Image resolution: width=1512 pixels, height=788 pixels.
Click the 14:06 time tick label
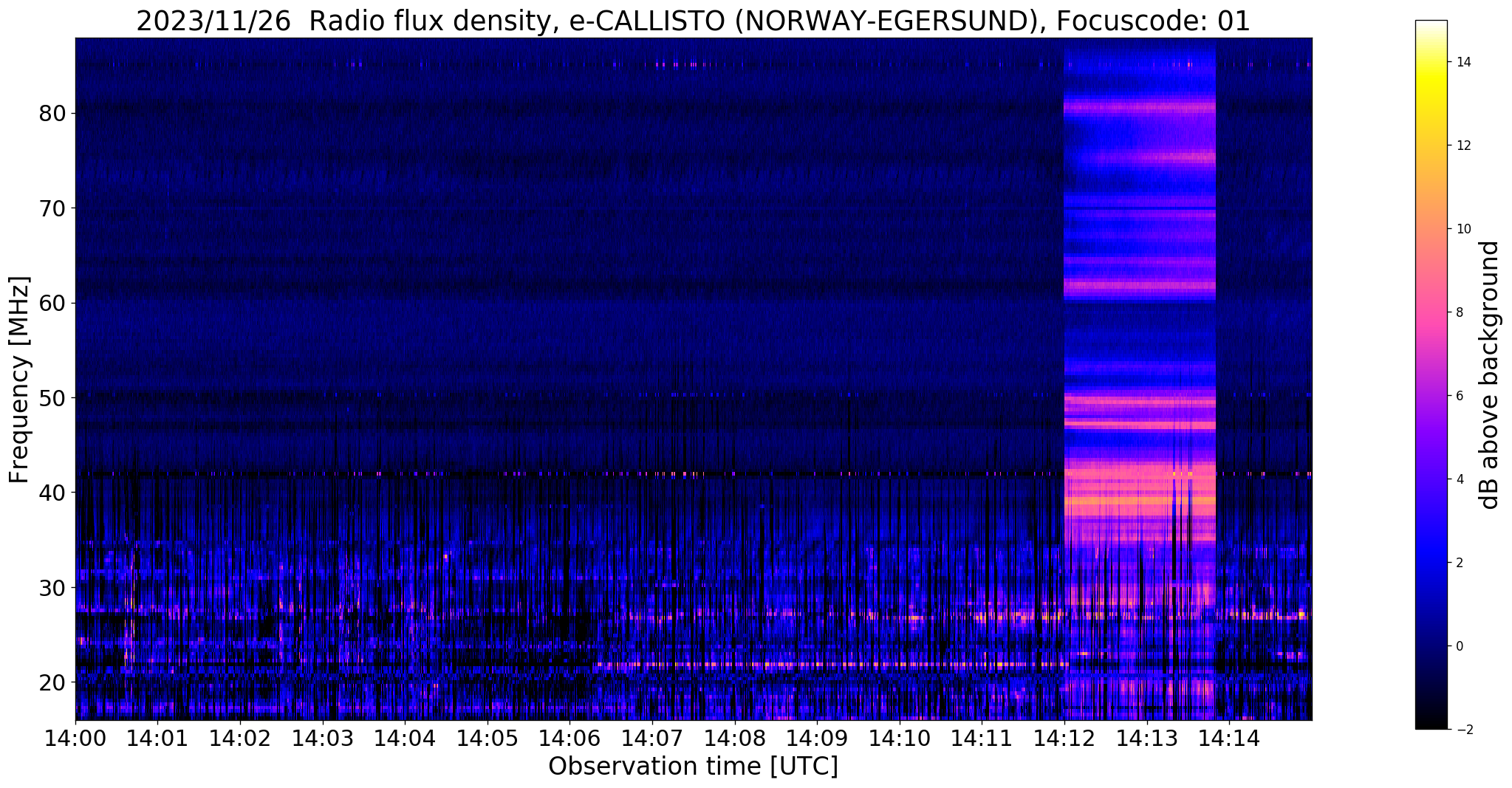[x=569, y=738]
